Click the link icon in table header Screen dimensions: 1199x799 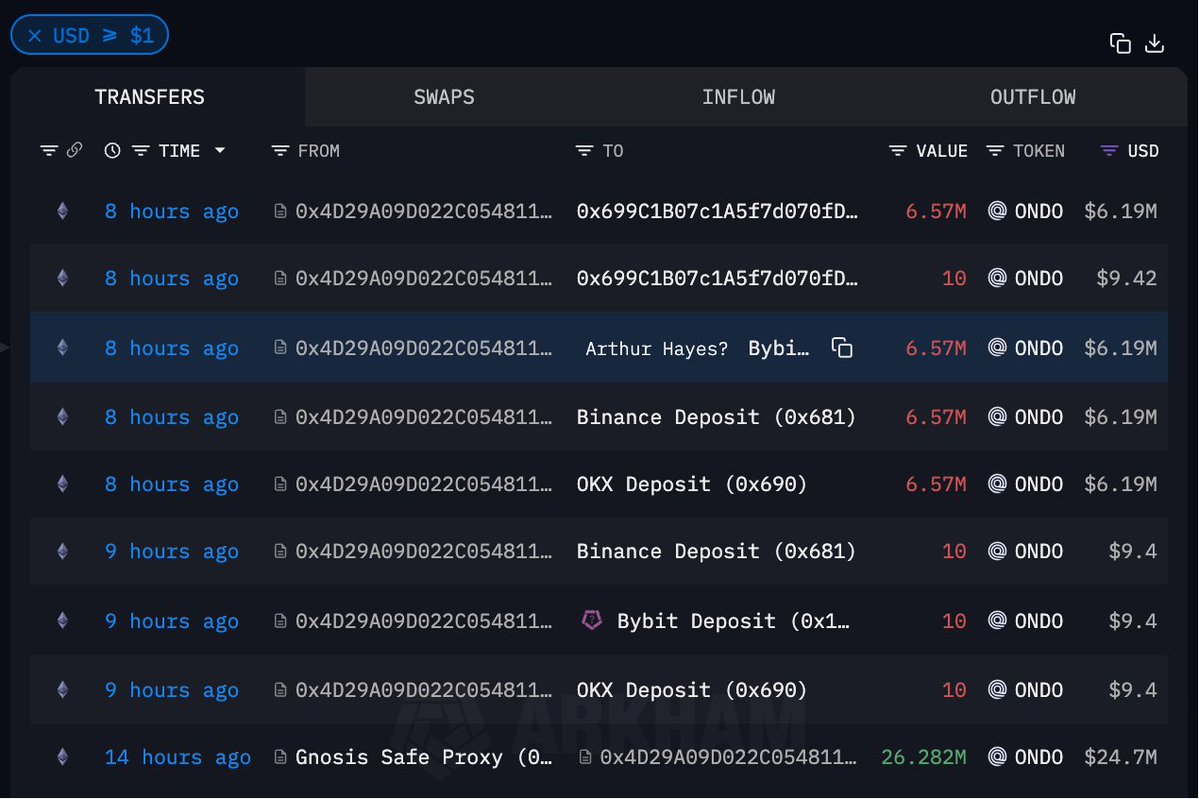point(74,150)
